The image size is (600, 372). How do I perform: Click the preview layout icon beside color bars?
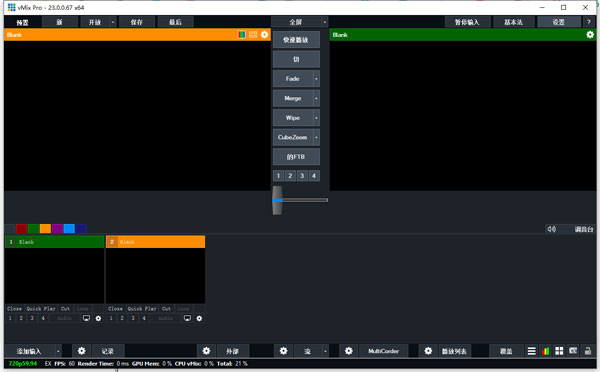tap(253, 35)
